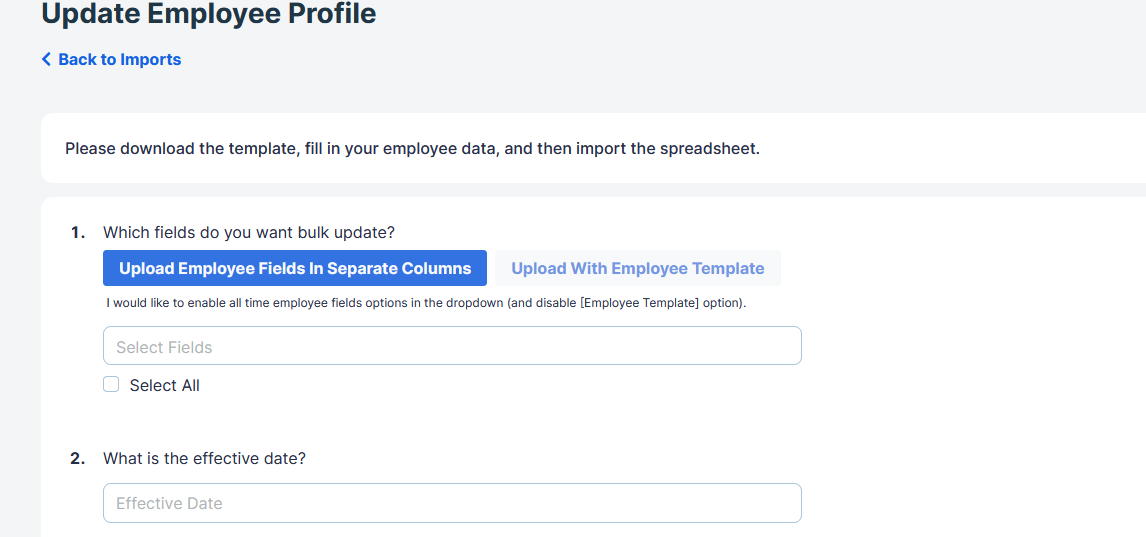This screenshot has width=1146, height=537.
Task: Click the note about enabling all time employee fields
Action: 426,302
